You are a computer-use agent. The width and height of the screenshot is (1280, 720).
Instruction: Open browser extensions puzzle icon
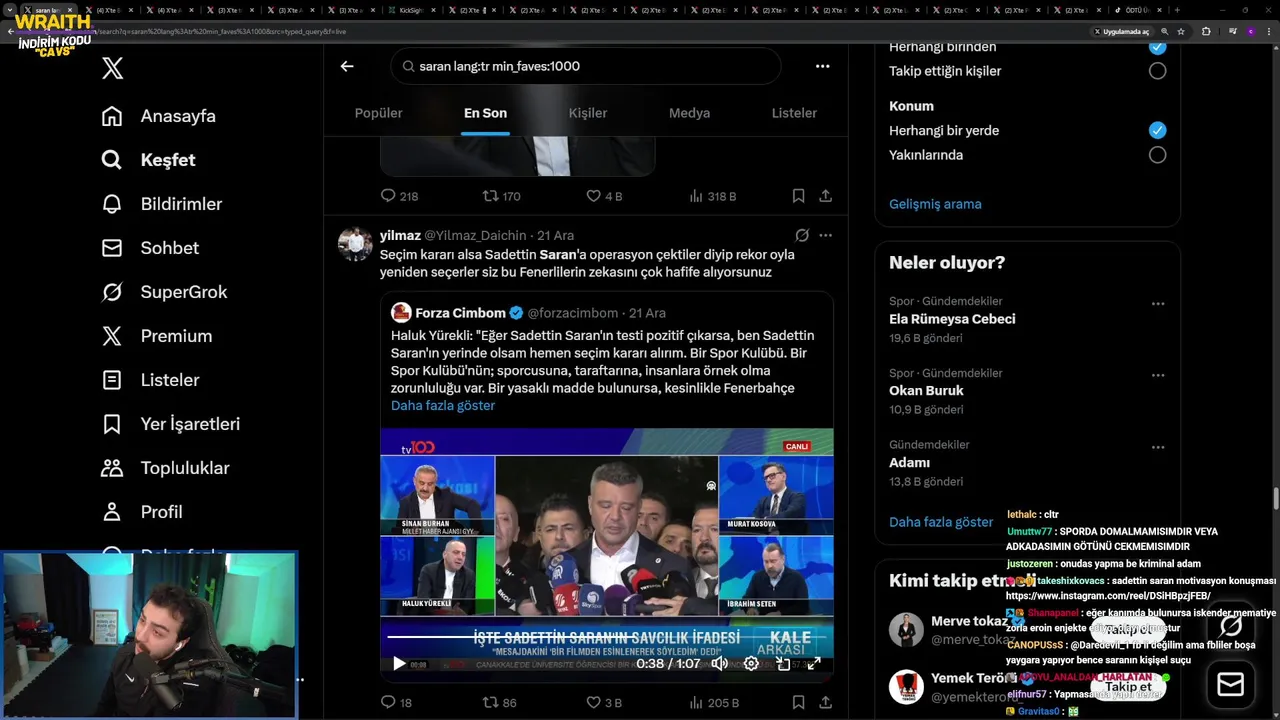[x=1205, y=31]
